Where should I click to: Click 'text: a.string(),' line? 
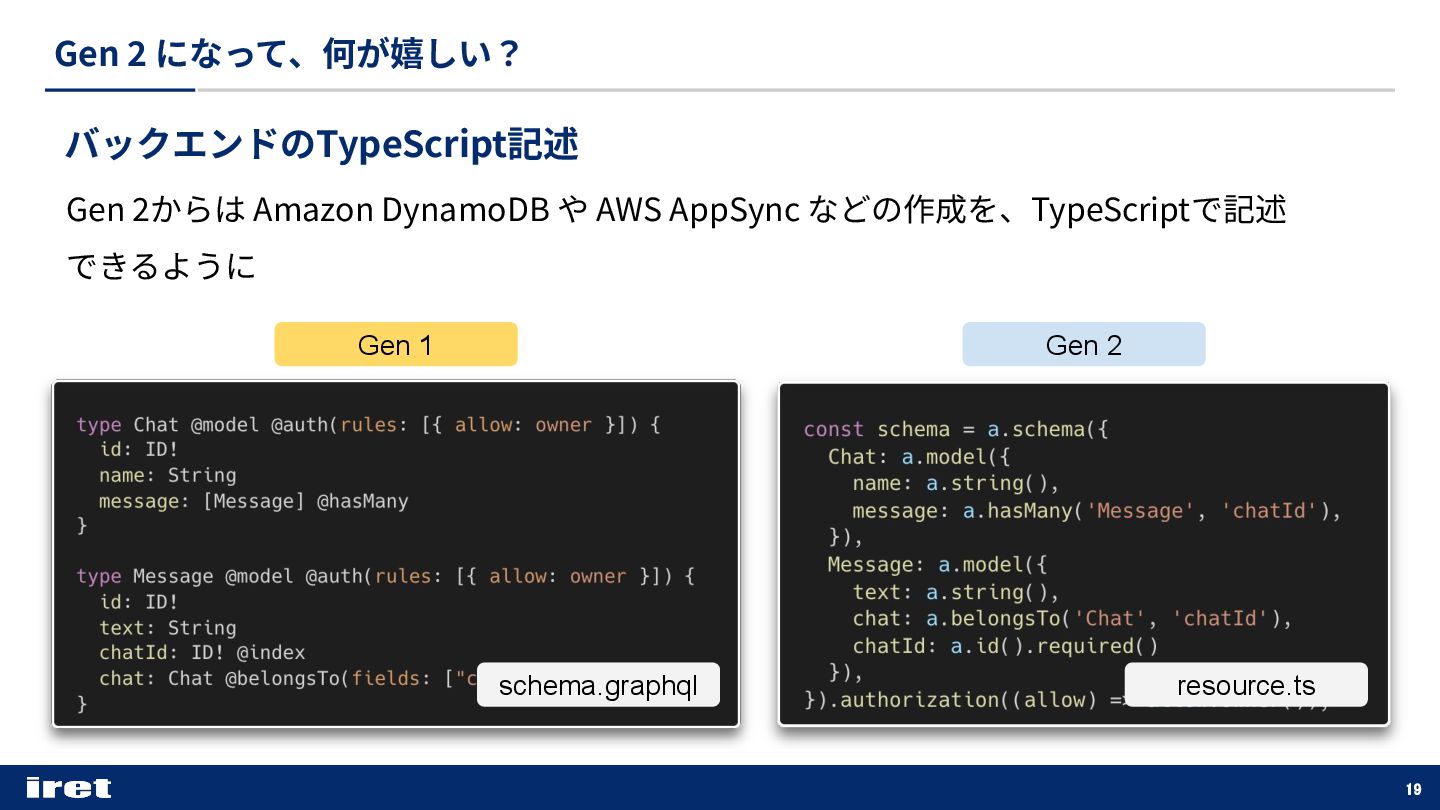click(956, 592)
